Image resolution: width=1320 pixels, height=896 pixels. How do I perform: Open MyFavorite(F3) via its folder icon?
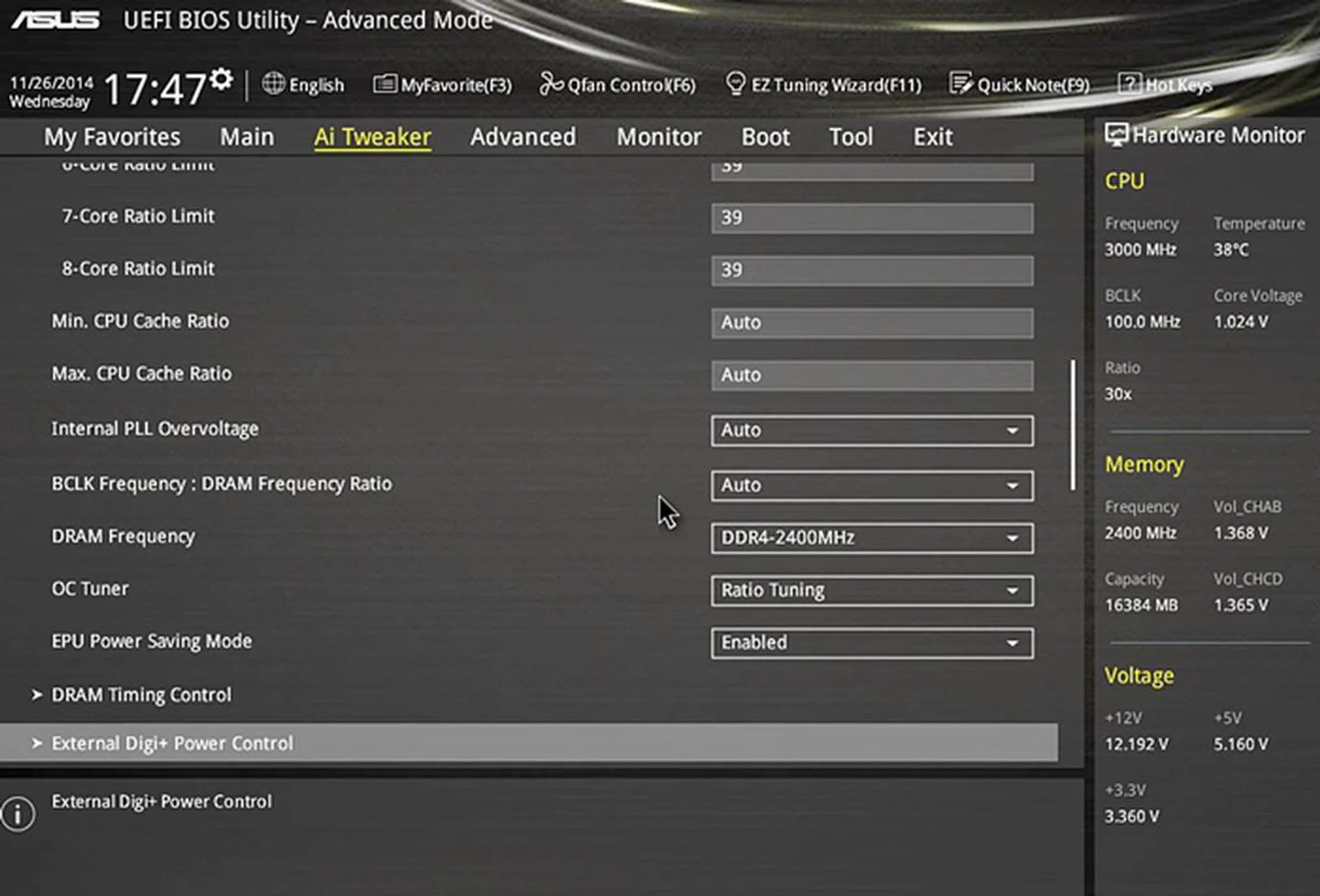(384, 84)
